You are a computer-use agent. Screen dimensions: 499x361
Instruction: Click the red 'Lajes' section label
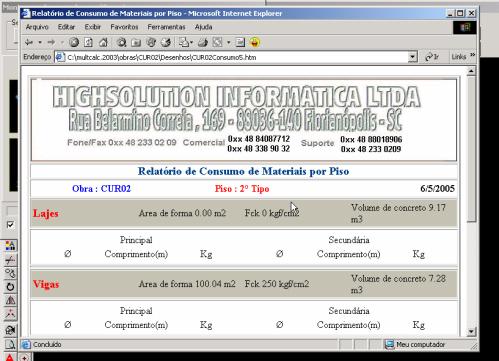point(46,213)
